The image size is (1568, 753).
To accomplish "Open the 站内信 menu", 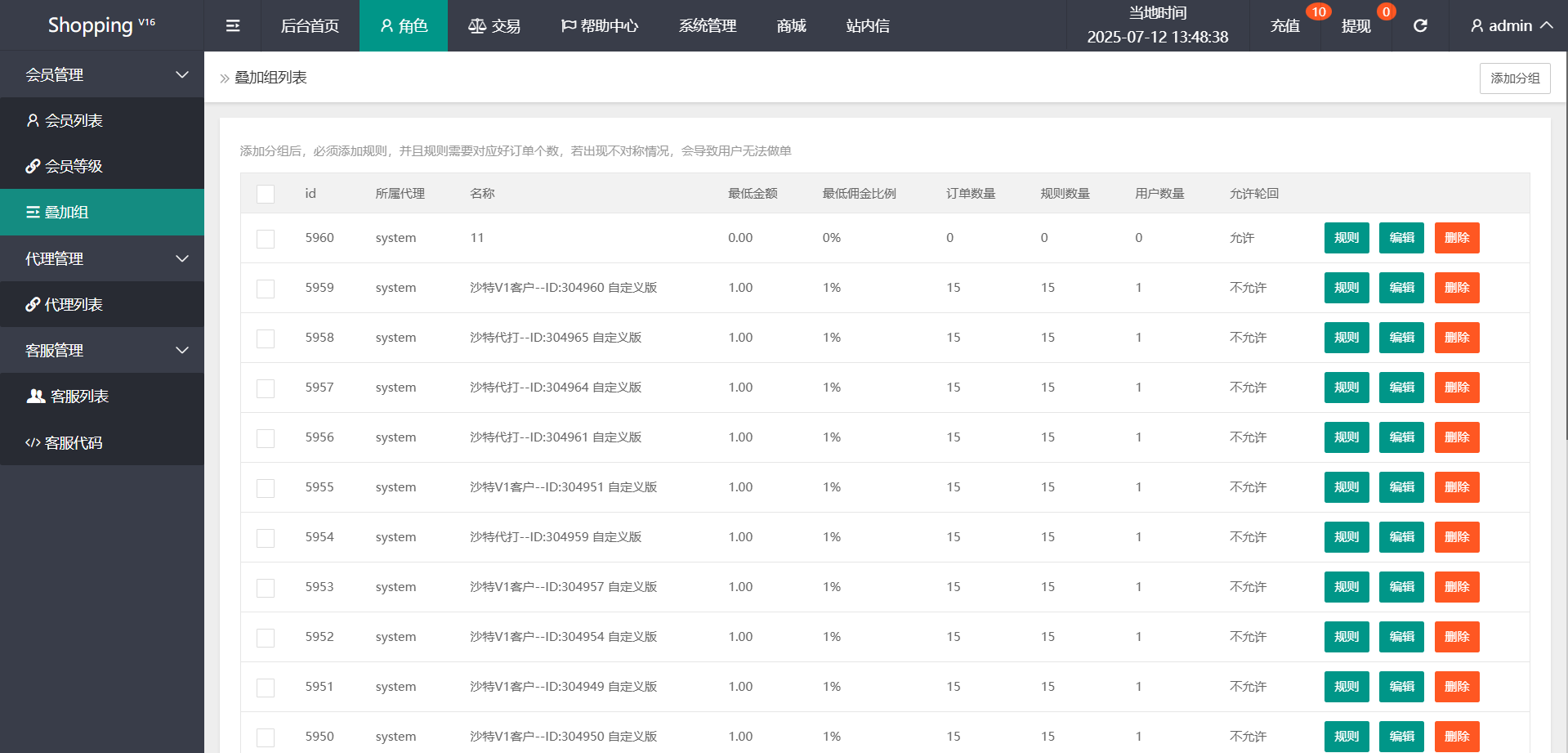I will [868, 26].
